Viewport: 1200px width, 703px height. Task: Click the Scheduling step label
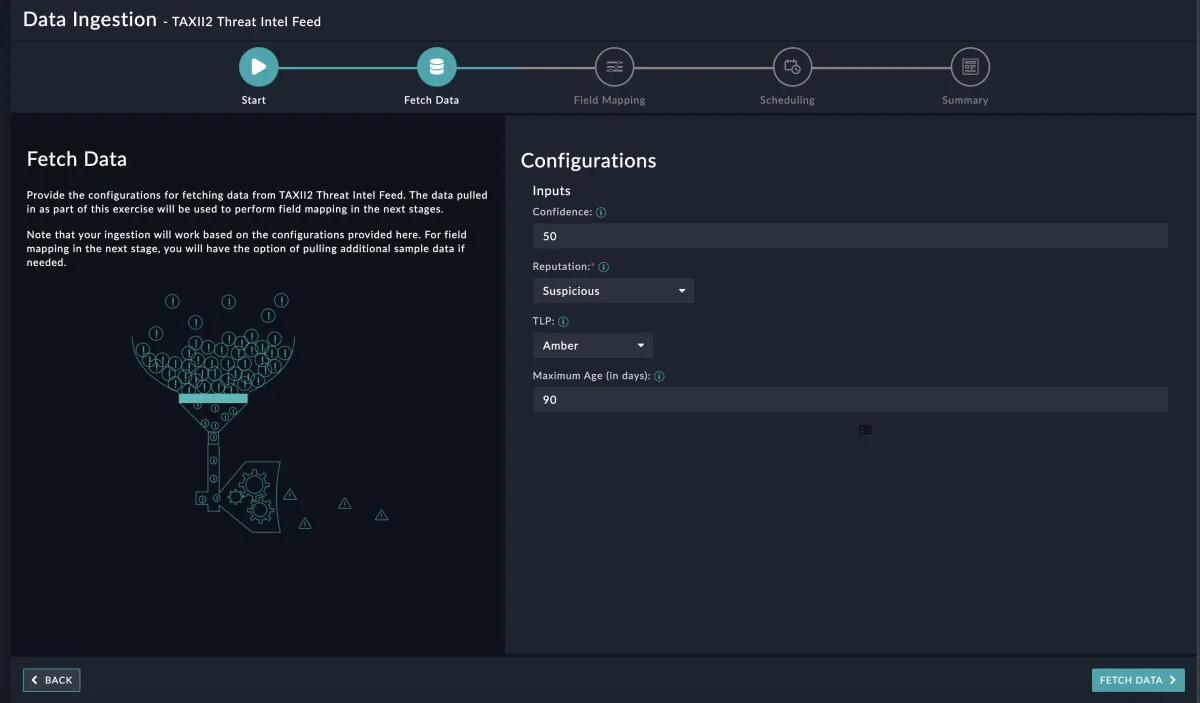(x=787, y=100)
